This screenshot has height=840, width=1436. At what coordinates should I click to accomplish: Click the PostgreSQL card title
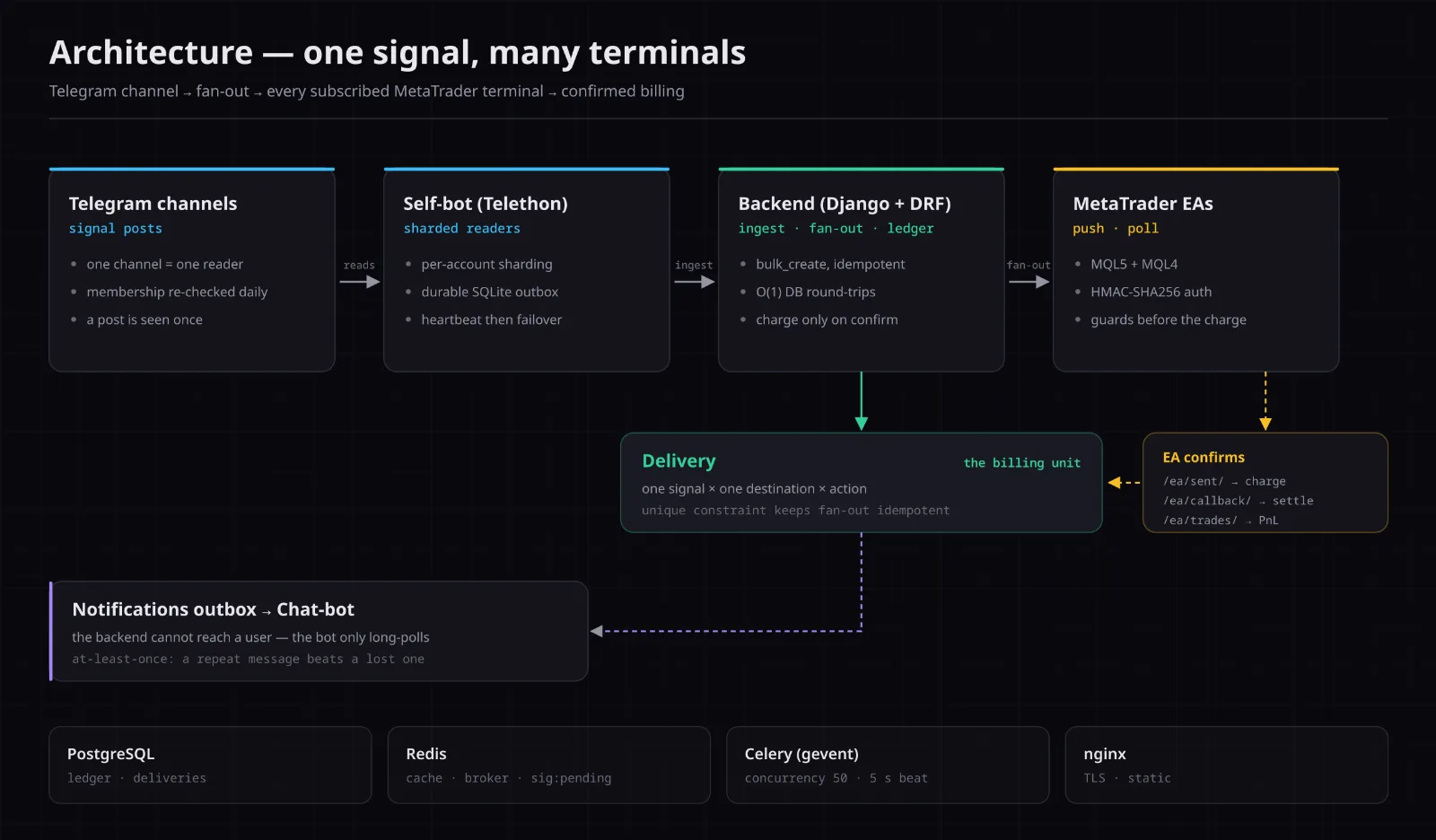pos(110,754)
